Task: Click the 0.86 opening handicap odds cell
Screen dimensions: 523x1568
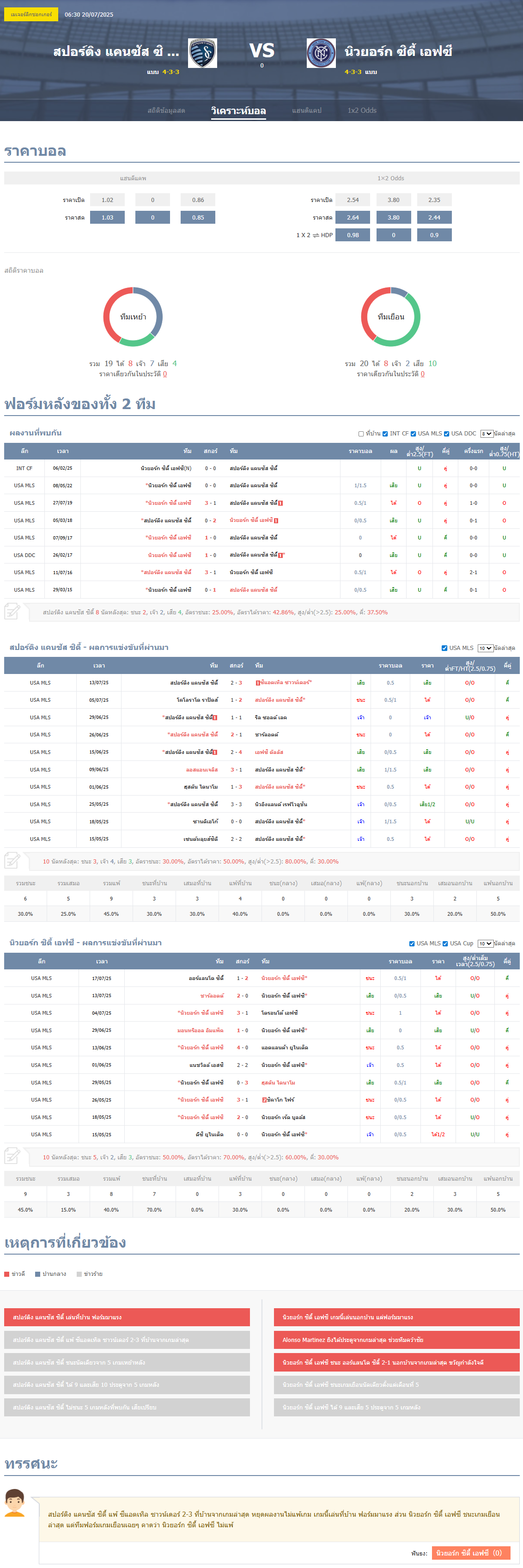Action: [x=198, y=200]
